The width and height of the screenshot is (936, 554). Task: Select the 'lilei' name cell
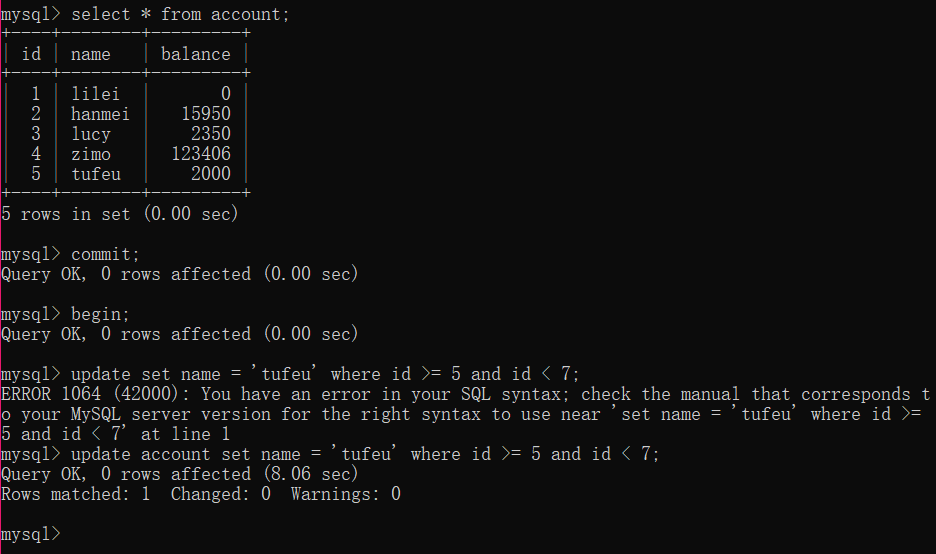tap(96, 94)
